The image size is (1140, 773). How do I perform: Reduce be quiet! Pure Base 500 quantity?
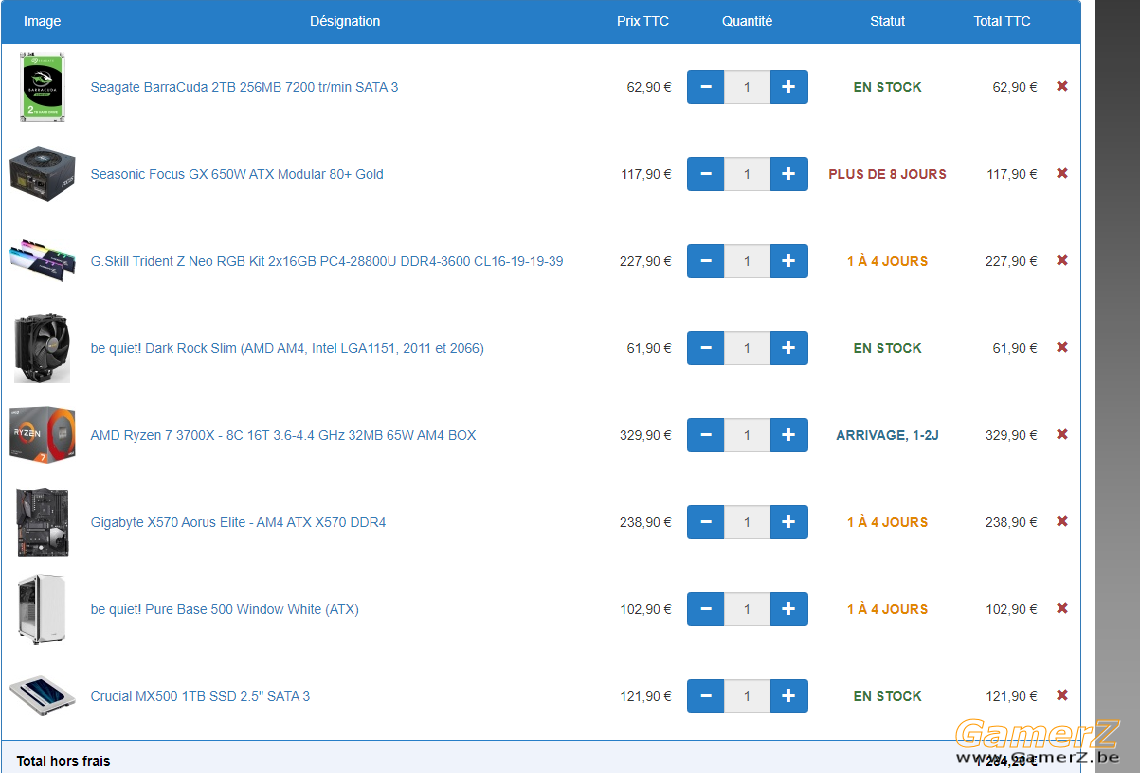click(x=705, y=609)
